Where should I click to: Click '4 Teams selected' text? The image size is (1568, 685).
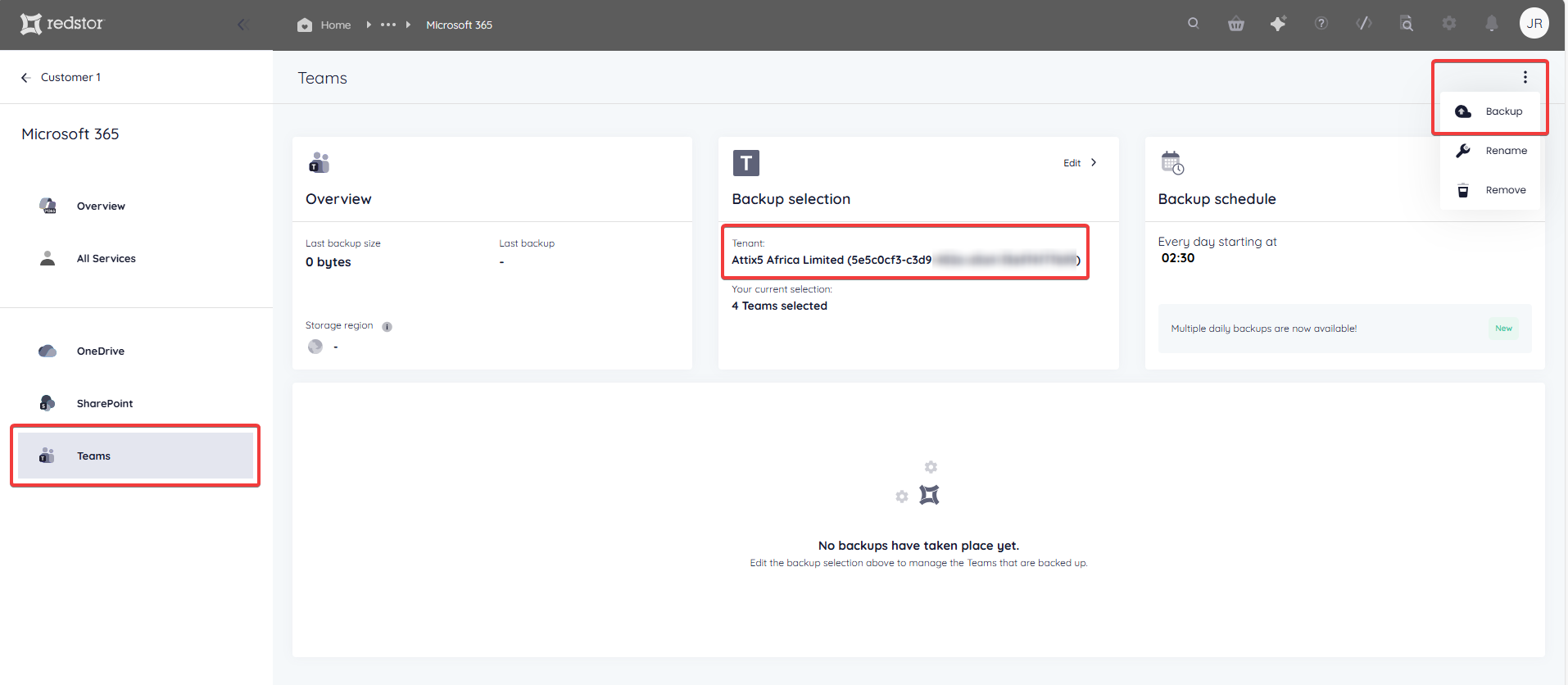(779, 306)
